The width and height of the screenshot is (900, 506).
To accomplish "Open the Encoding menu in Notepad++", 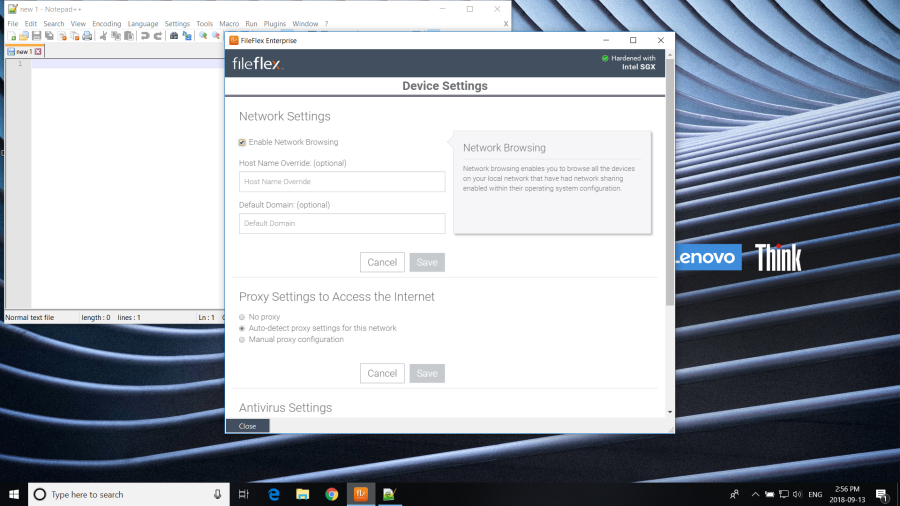I will [107, 24].
